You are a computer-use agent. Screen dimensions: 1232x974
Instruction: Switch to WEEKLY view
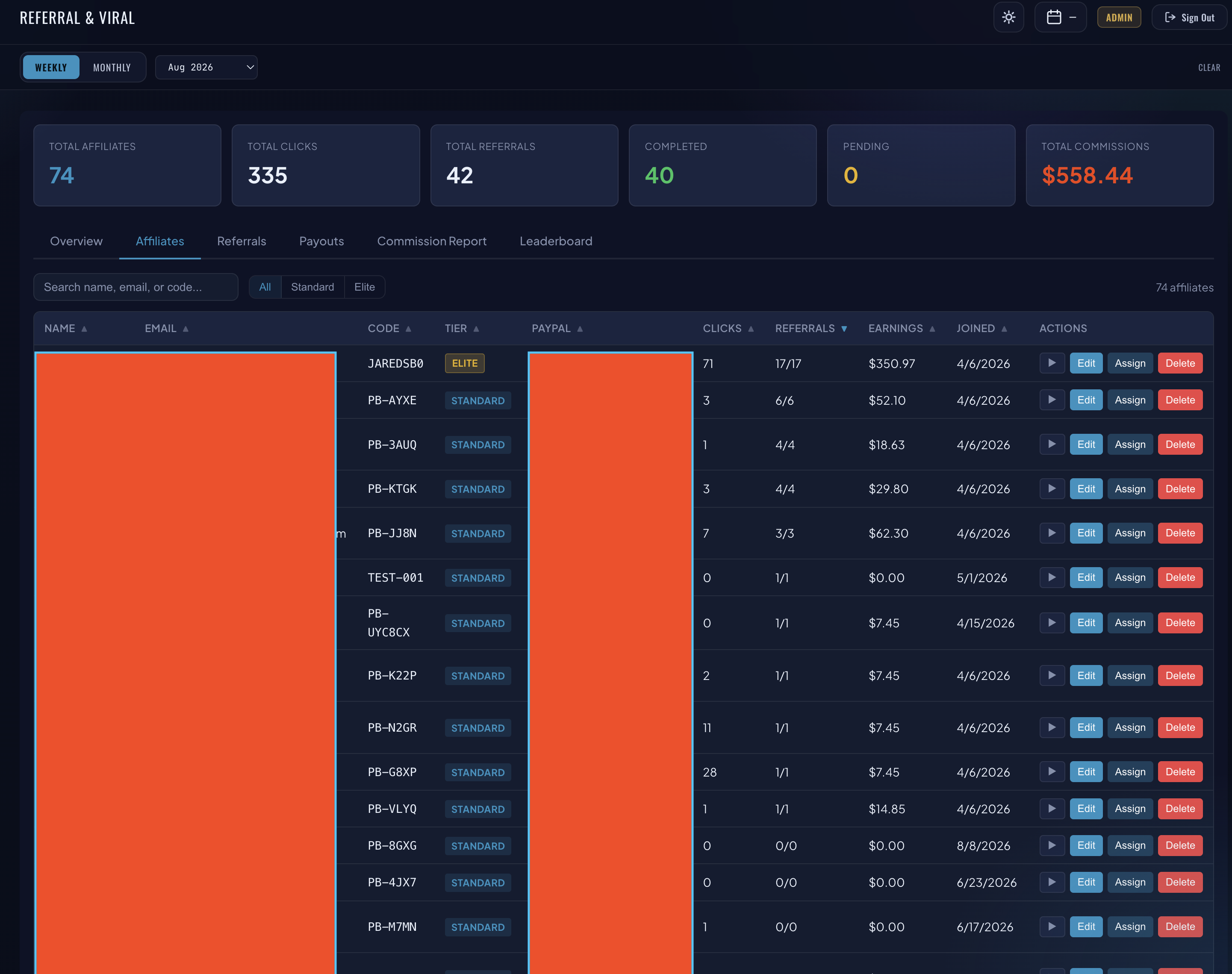tap(51, 67)
